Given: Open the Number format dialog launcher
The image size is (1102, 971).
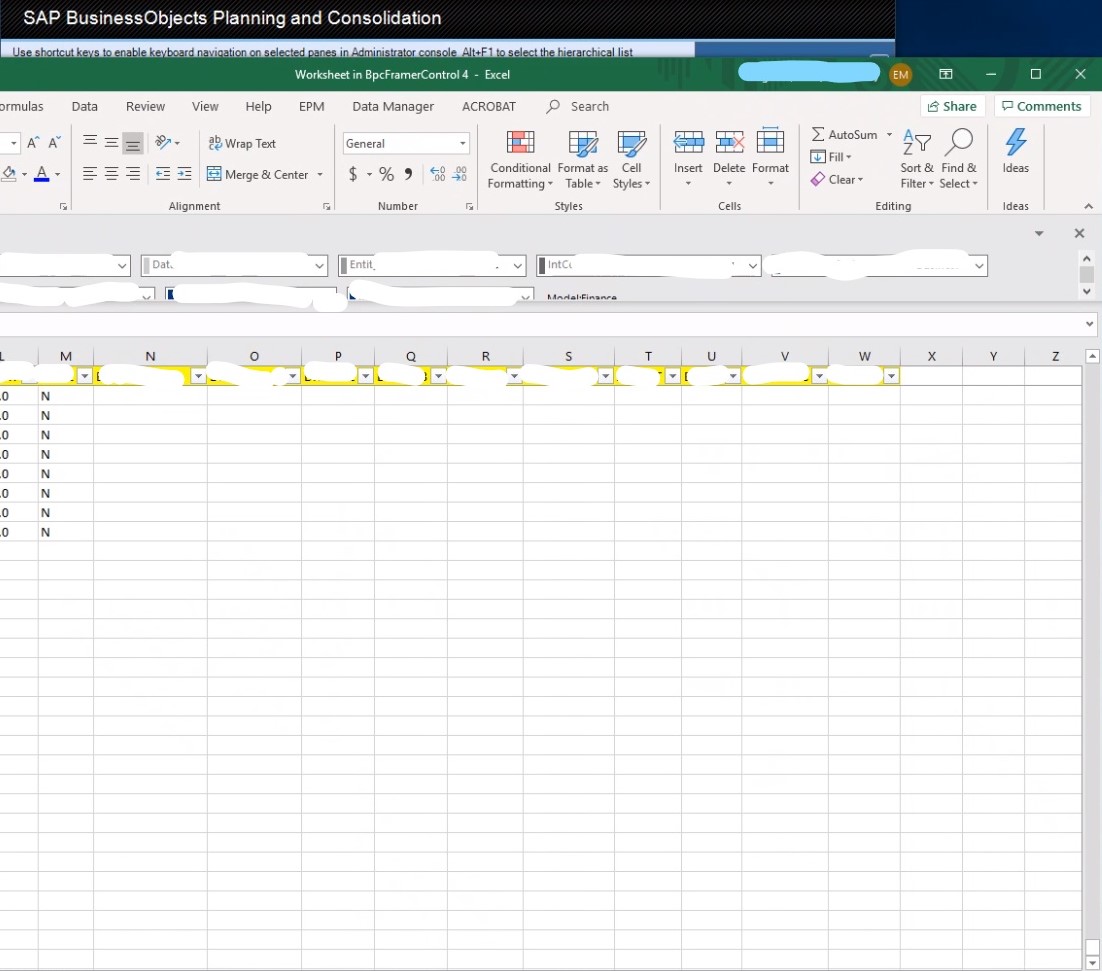Looking at the screenshot, I should pos(469,207).
